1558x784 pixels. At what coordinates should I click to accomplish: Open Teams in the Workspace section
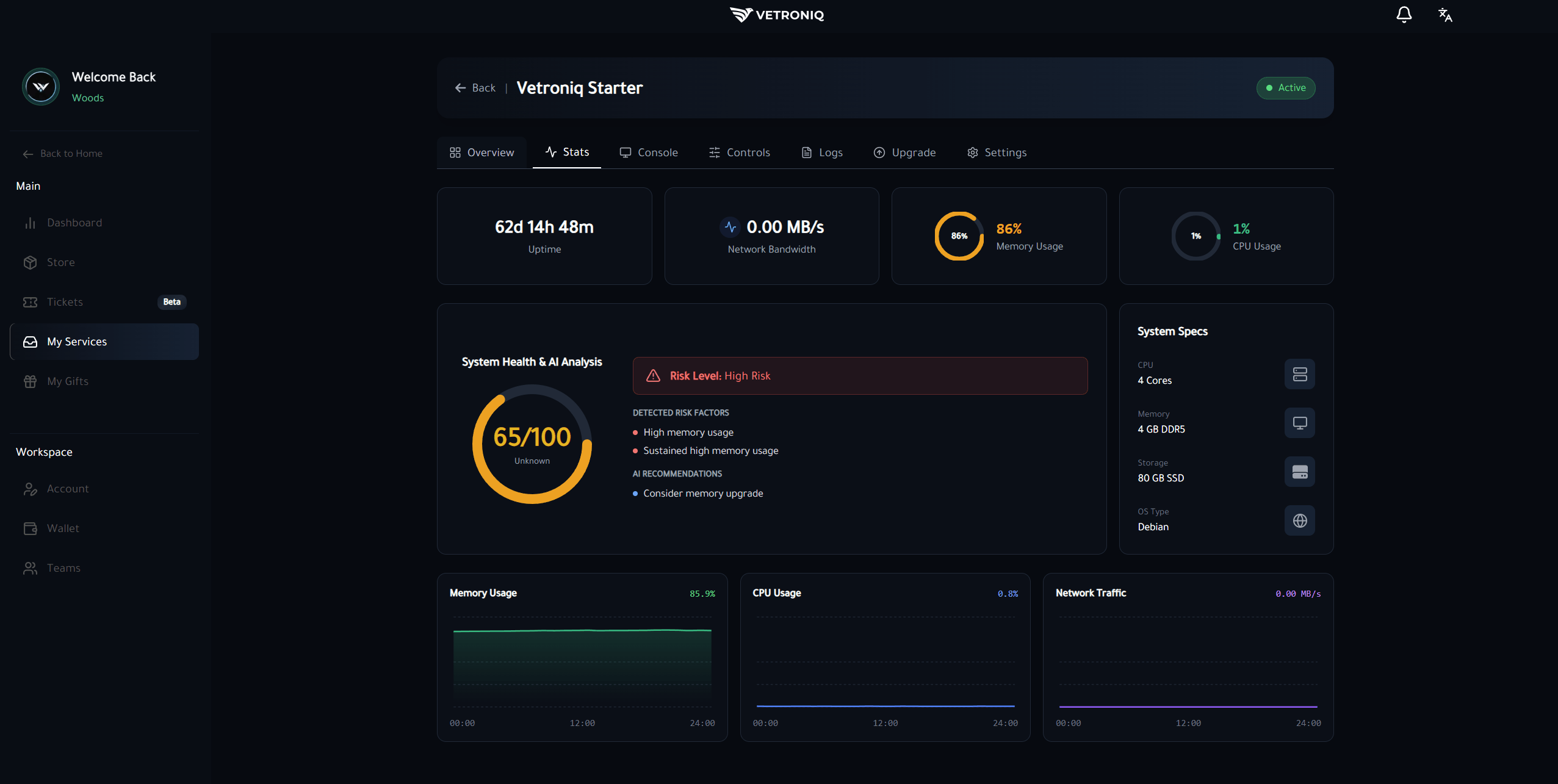coord(104,568)
